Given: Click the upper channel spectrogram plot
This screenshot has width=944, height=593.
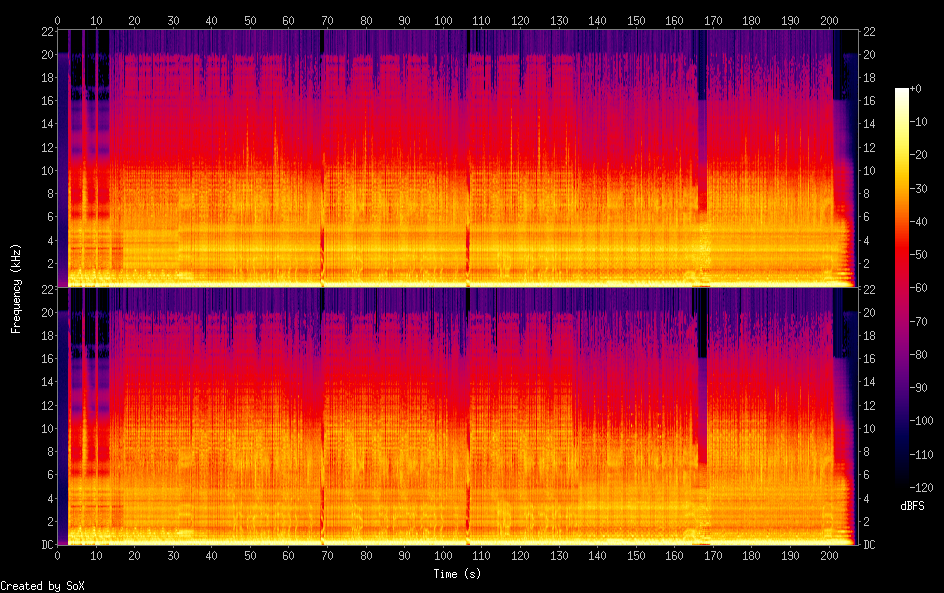Looking at the screenshot, I should click(457, 159).
